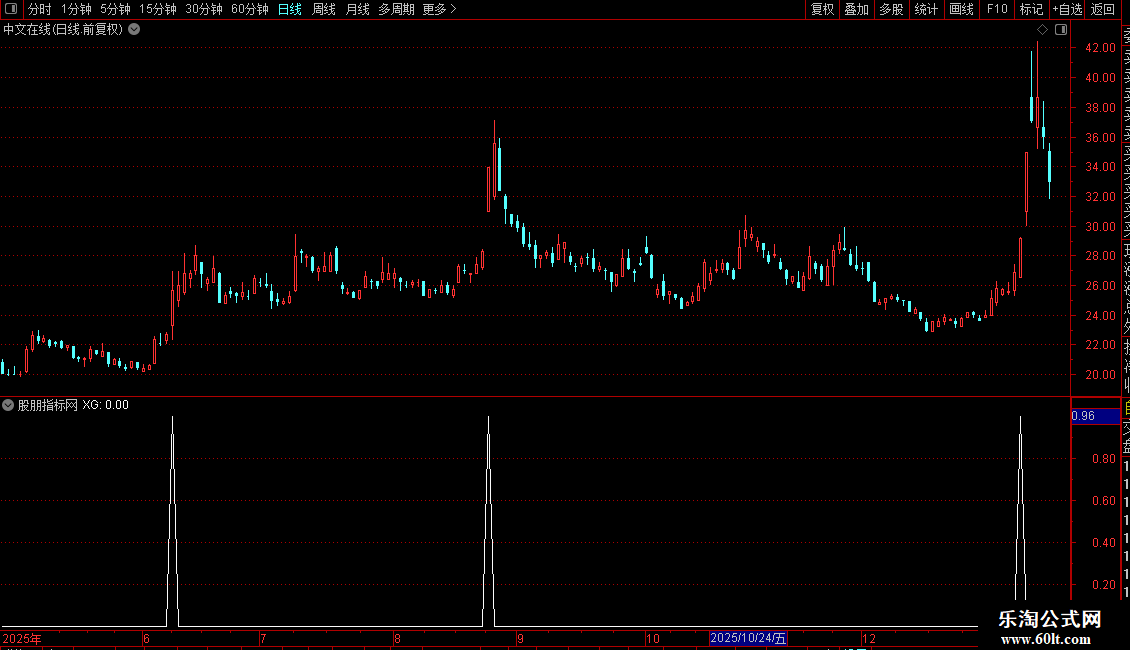1130x650 pixels.
Task: Toggle the panel layout icon beside the diamond
Action: pos(1061,30)
